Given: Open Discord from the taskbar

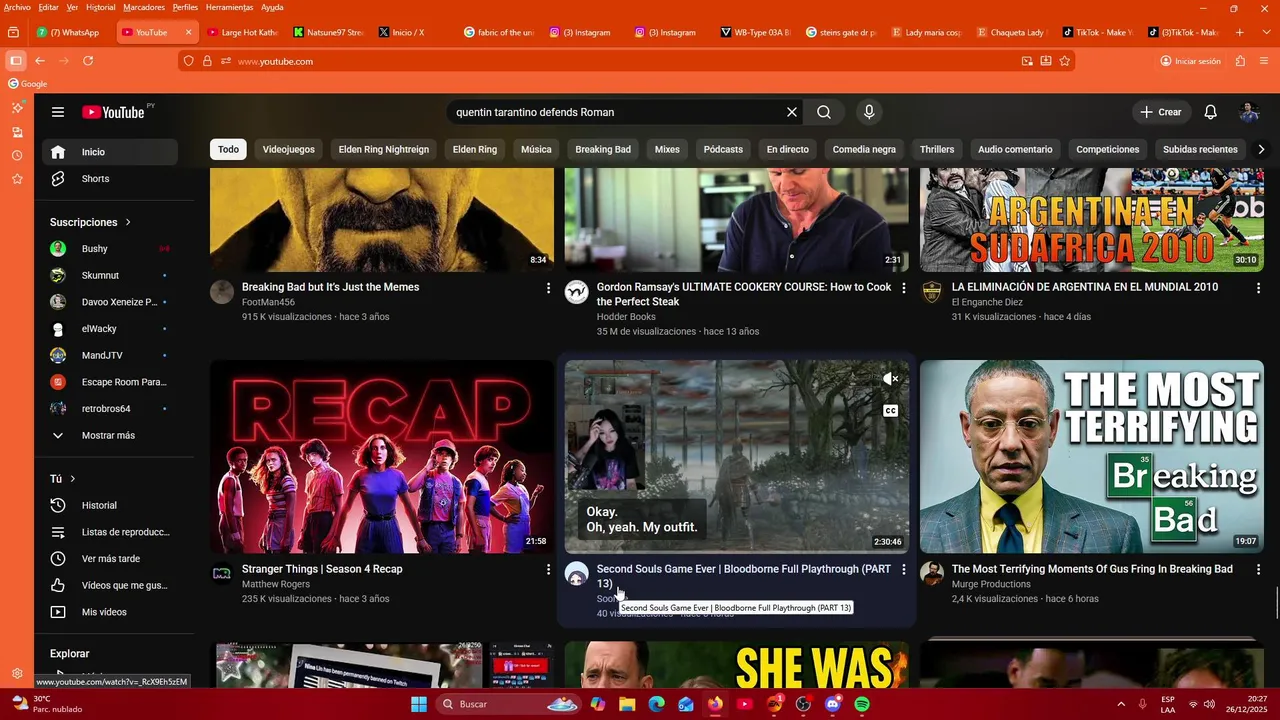Looking at the screenshot, I should [x=833, y=704].
